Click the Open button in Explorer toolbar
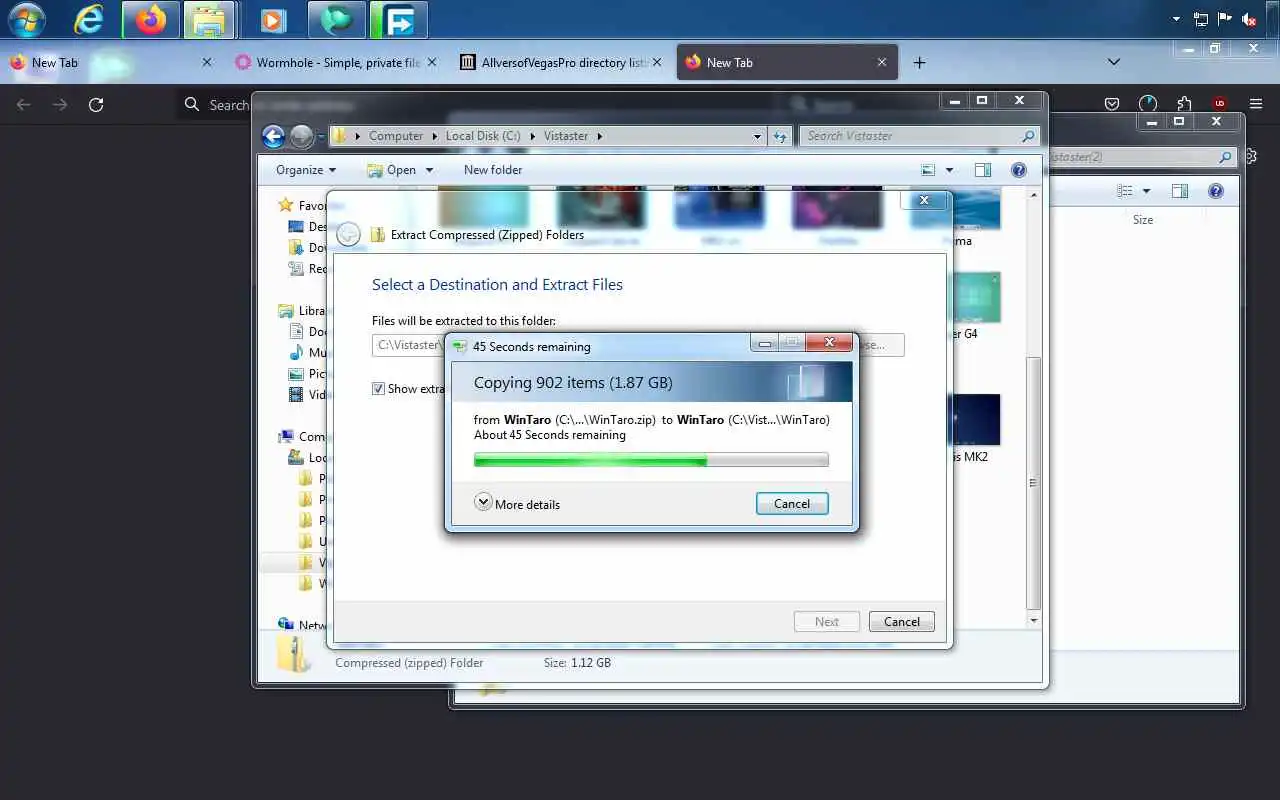The height and width of the screenshot is (800, 1280). click(x=392, y=170)
